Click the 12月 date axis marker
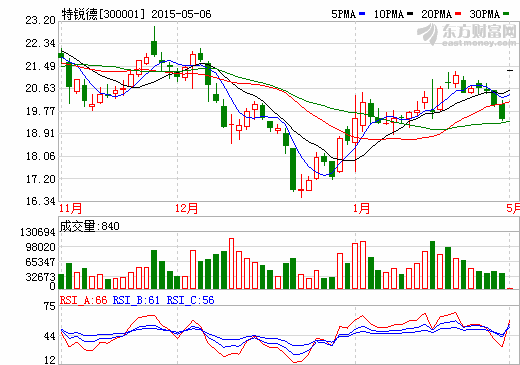Viewport: 520px width, 365px height. click(186, 209)
